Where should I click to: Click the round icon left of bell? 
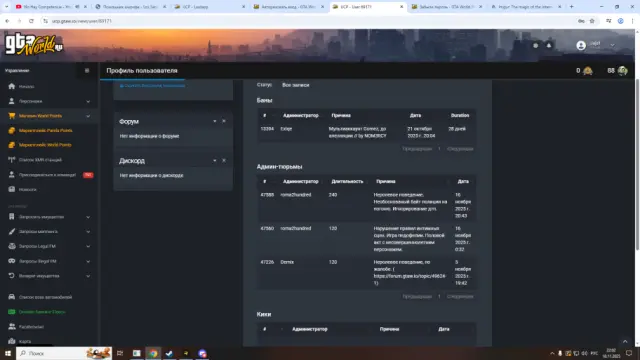[536, 45]
